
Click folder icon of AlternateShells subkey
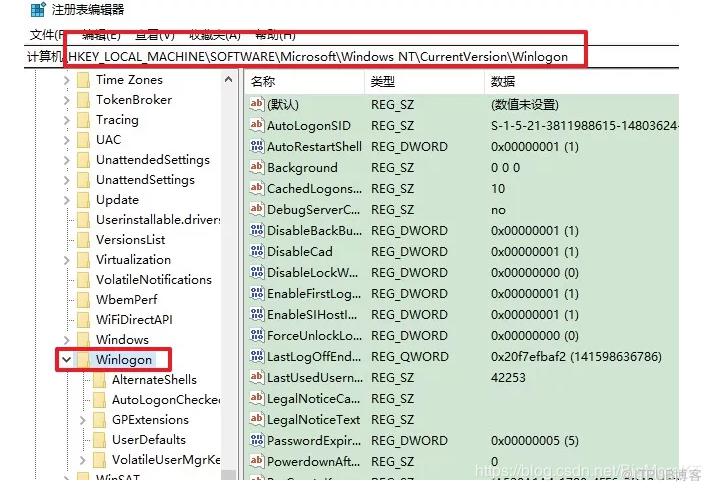point(99,380)
